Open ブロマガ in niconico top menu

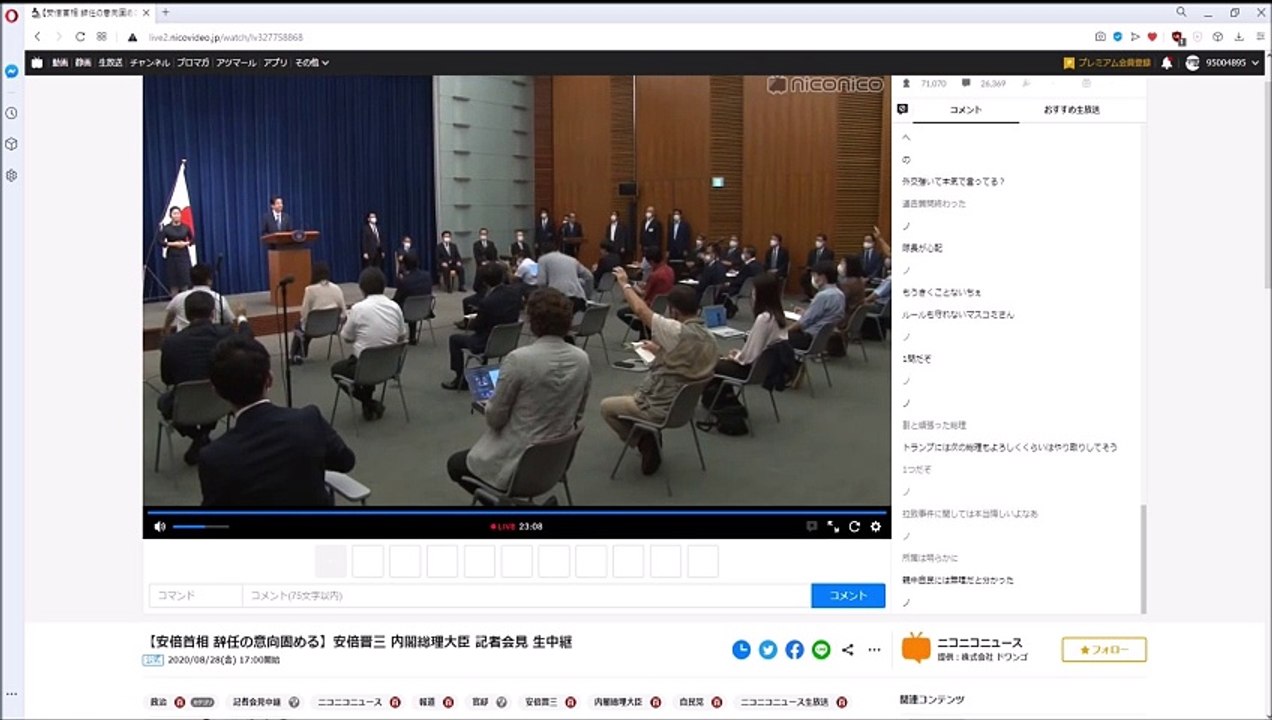click(x=193, y=62)
